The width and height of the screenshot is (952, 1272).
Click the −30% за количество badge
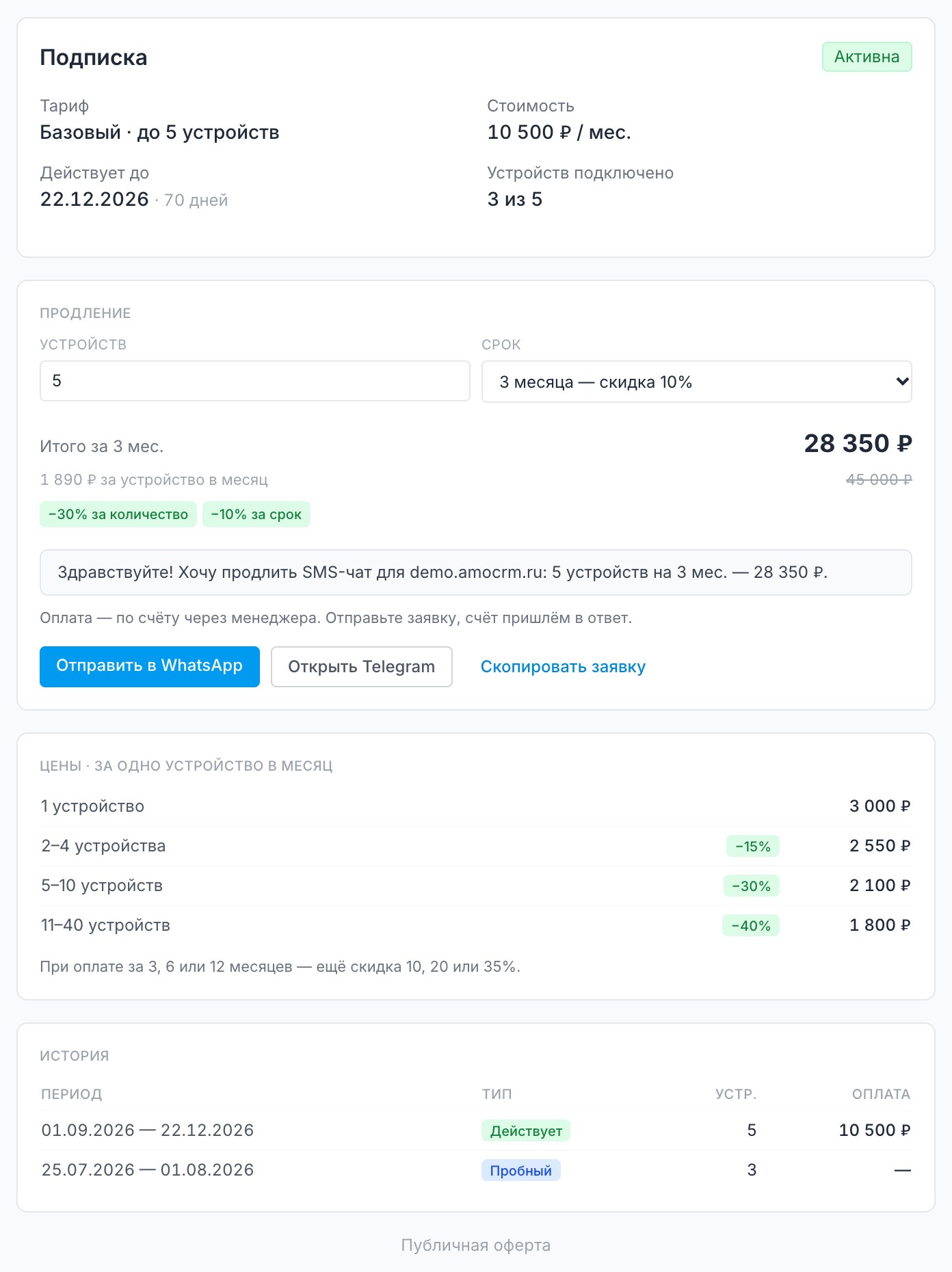(118, 514)
